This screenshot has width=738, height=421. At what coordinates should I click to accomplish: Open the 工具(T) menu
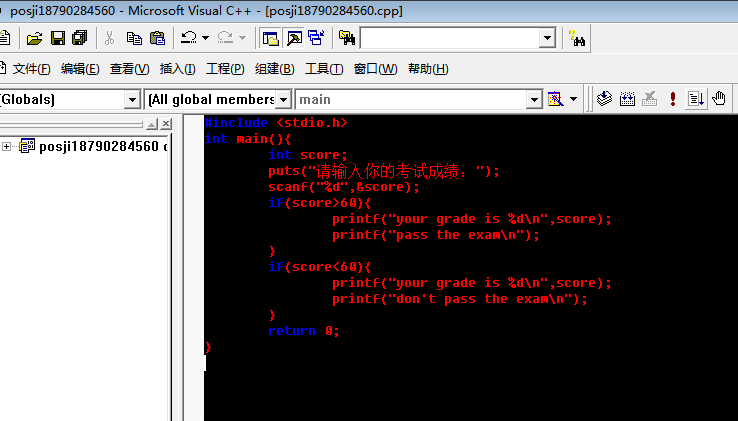[x=324, y=69]
